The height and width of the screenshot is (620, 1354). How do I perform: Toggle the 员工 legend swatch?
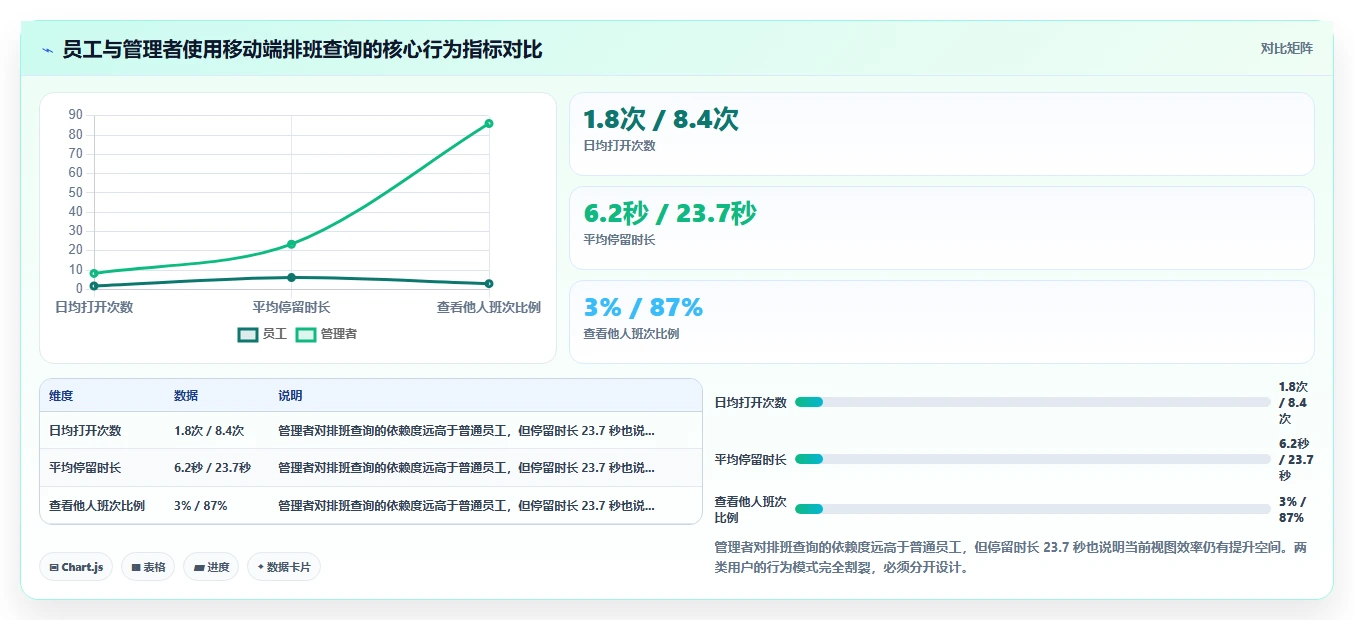(248, 335)
